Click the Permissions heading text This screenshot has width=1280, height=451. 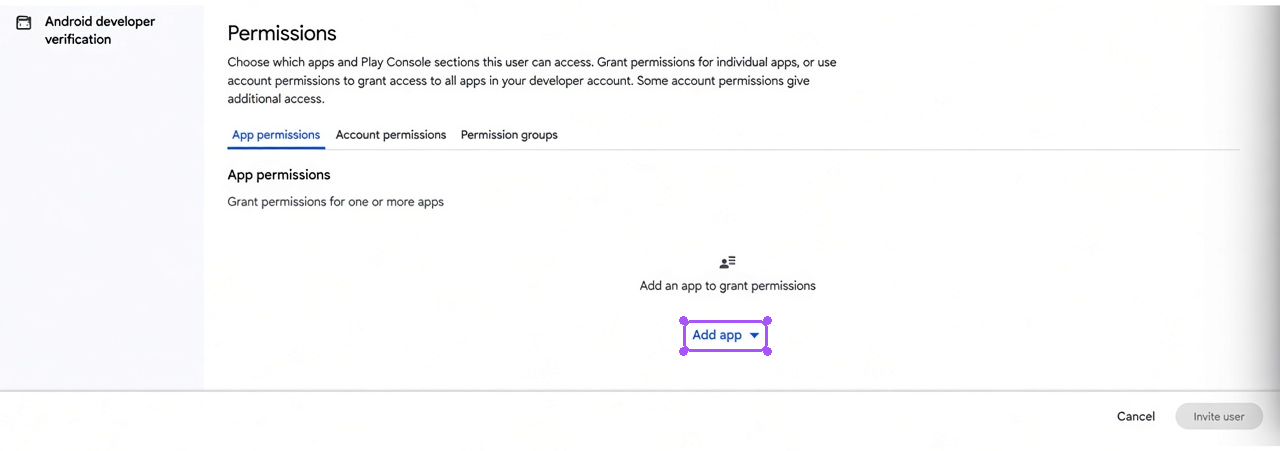[x=282, y=34]
